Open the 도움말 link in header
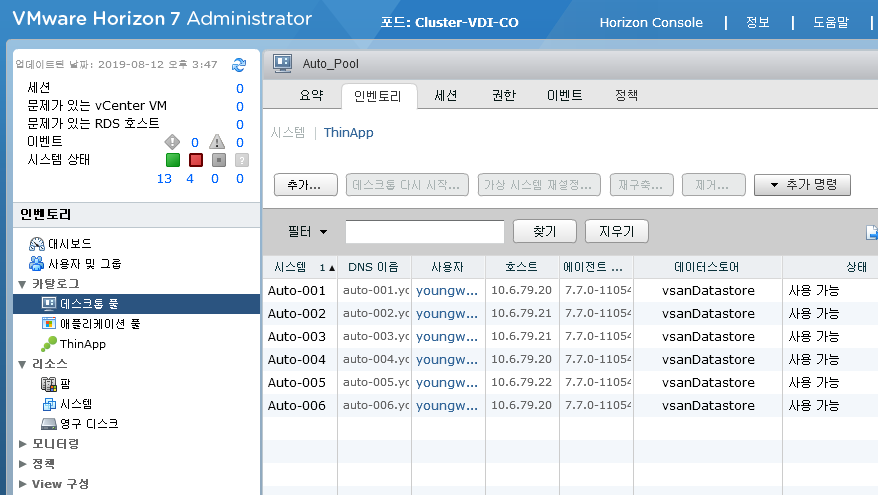The height and width of the screenshot is (495, 878). click(x=831, y=22)
